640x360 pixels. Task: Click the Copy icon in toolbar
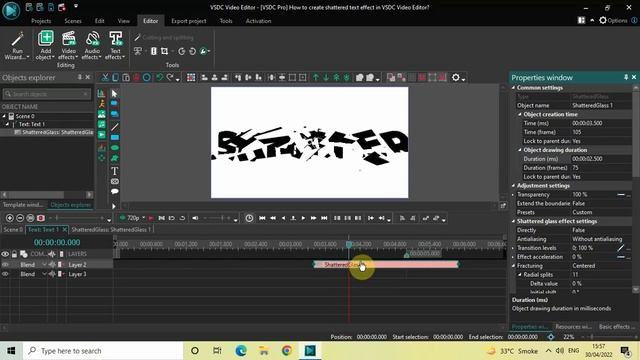pos(116,78)
